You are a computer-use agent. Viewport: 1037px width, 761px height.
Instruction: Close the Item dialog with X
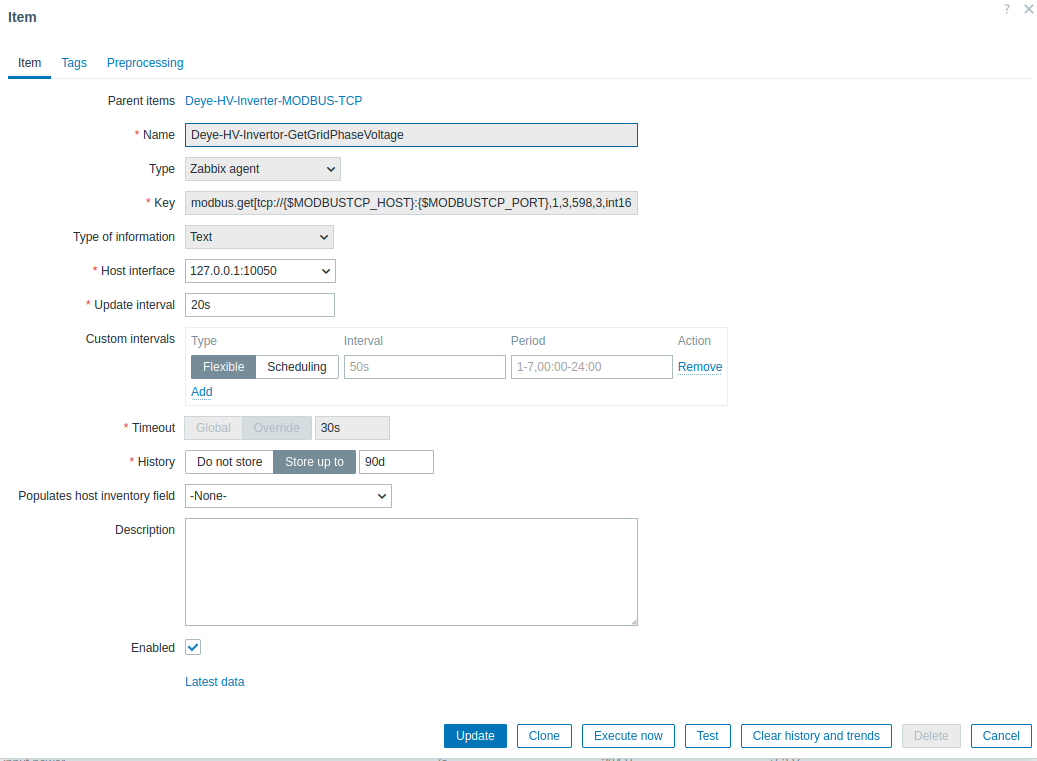point(1028,9)
